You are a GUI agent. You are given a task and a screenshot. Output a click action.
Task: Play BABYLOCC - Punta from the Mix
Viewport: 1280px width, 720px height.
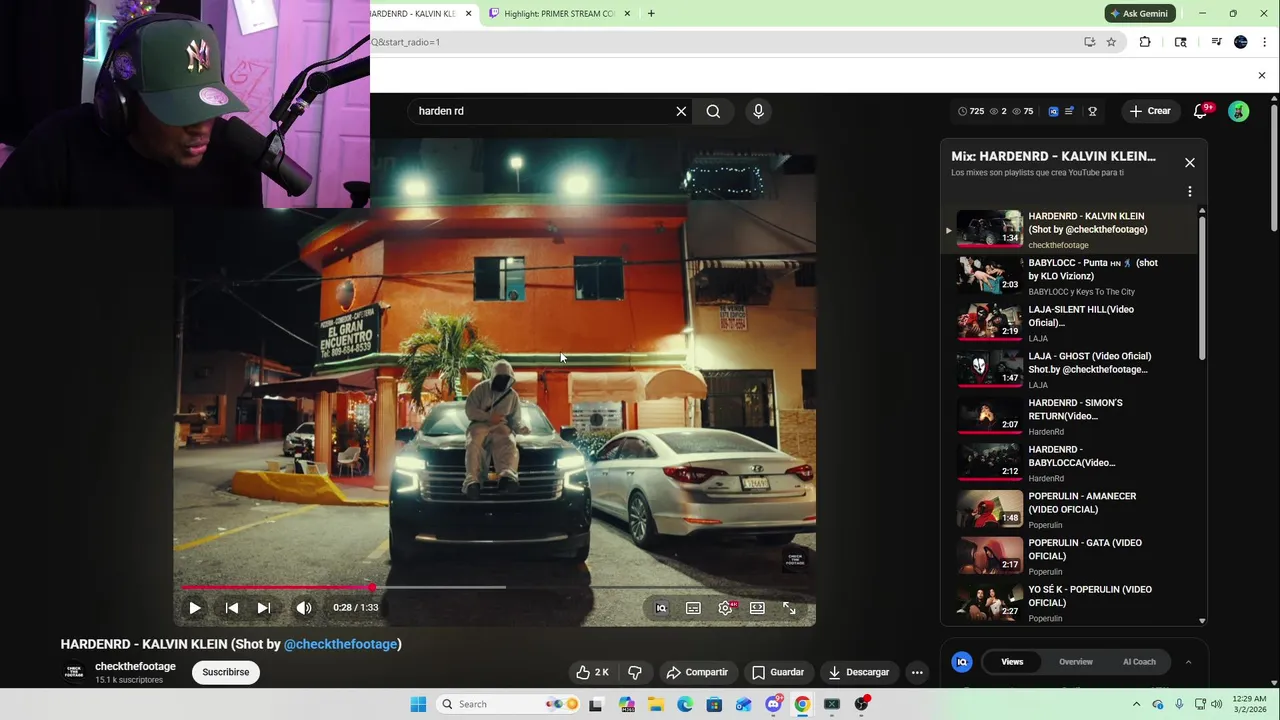click(1070, 276)
